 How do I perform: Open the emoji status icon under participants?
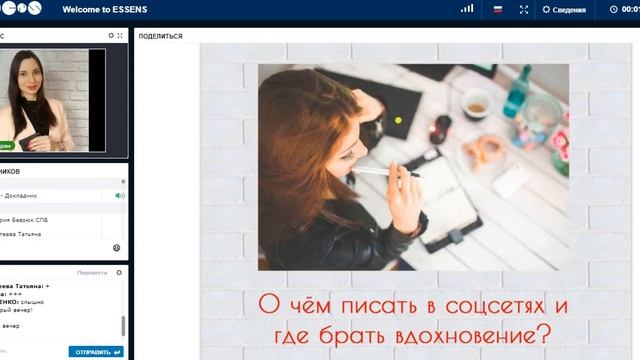click(116, 248)
